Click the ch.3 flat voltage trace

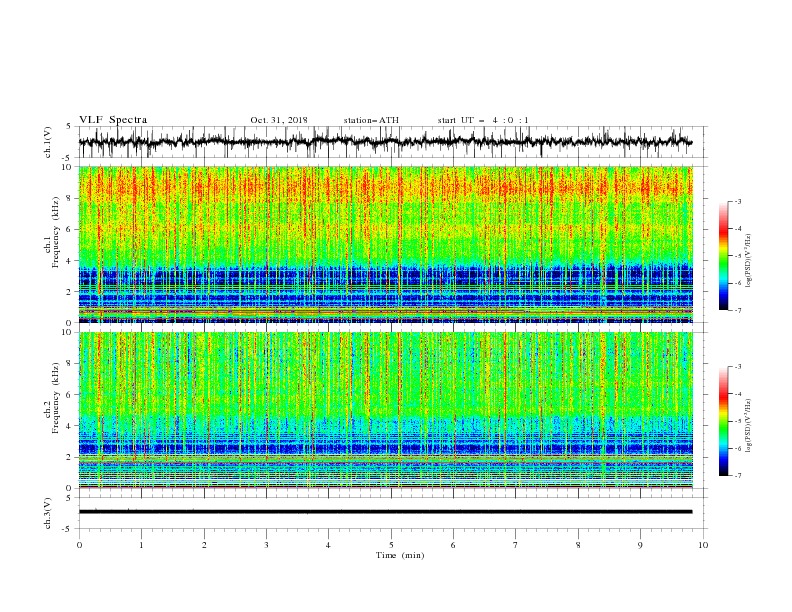click(x=385, y=512)
